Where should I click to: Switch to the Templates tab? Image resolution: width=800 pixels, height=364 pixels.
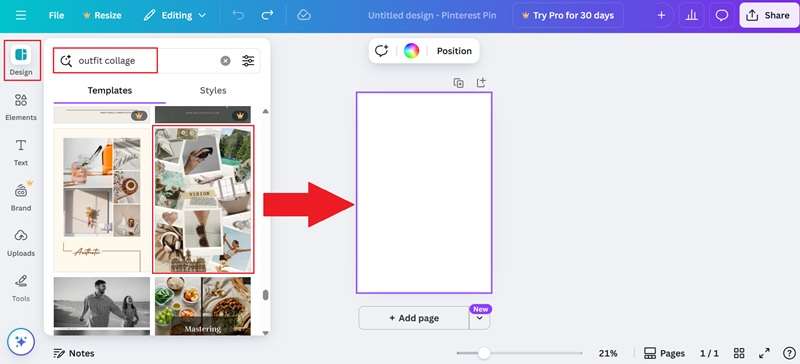coord(110,90)
